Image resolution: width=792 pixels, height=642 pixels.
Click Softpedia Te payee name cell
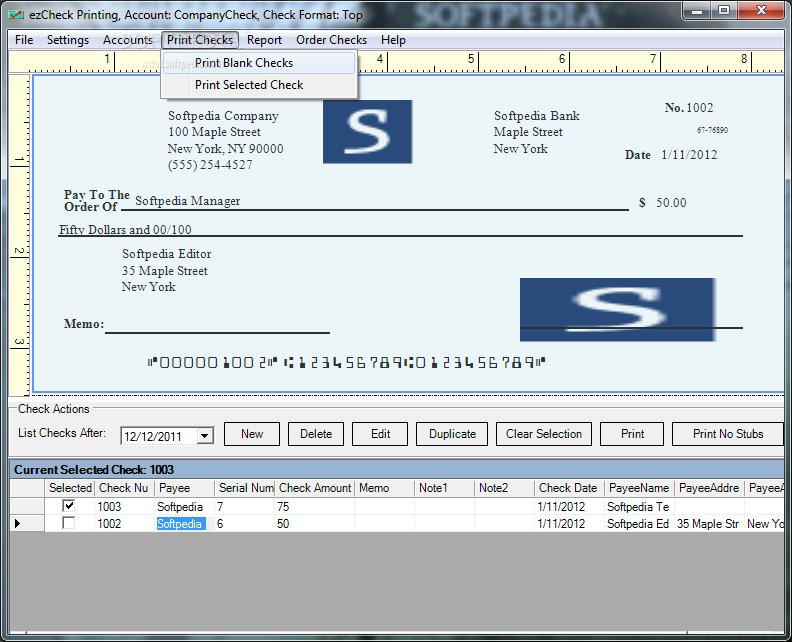[639, 506]
